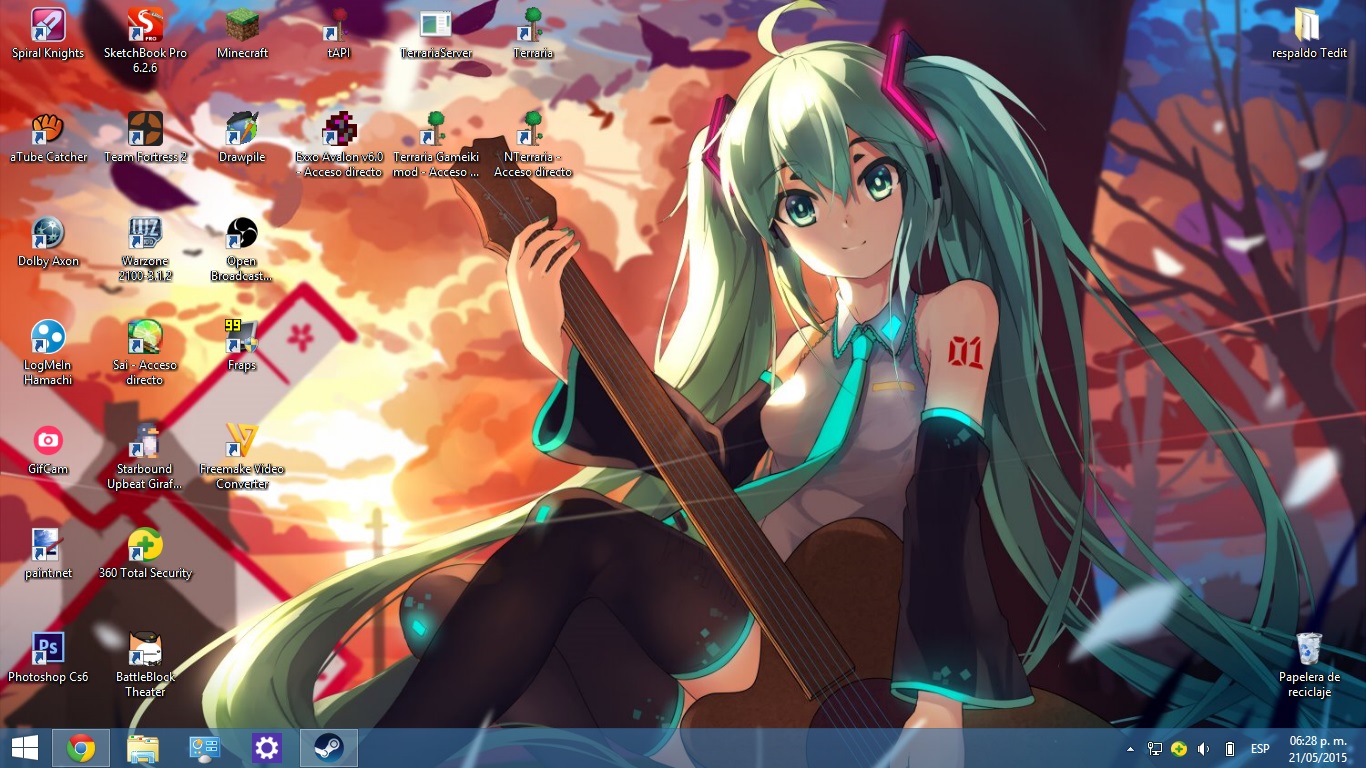
Task: Launch SketchBook Pro 6.2.6 icon
Action: coord(145,24)
